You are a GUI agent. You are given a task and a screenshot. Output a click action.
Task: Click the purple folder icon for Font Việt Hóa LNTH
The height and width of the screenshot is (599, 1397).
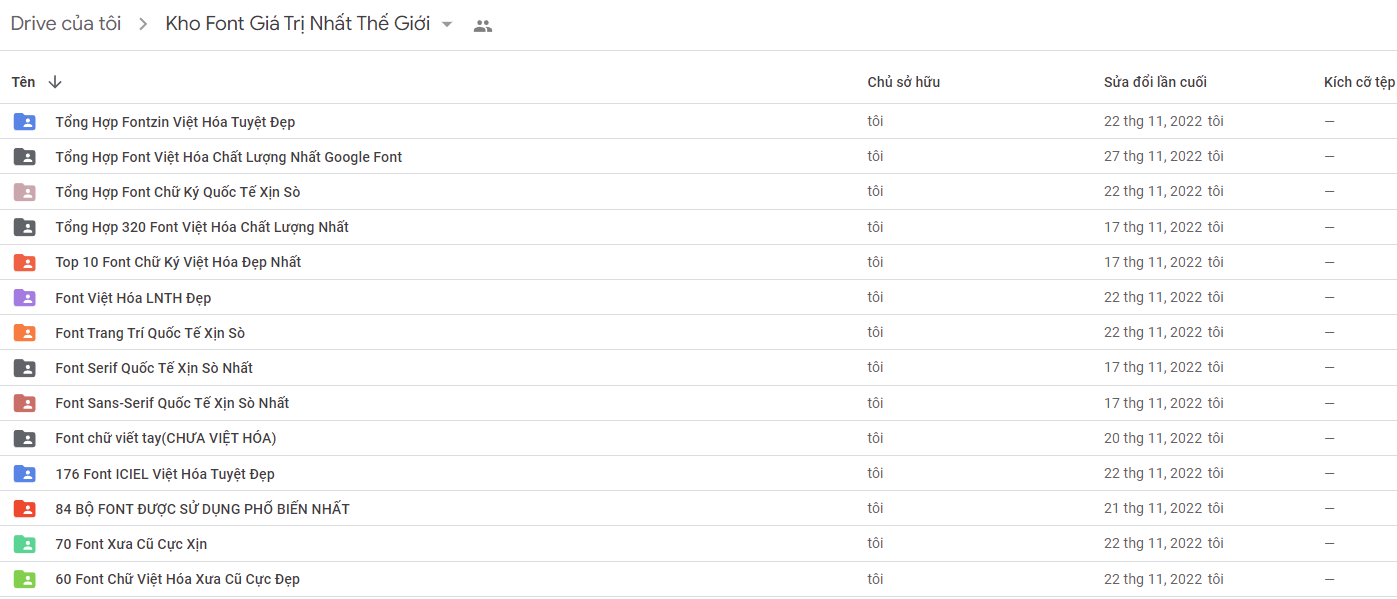(x=24, y=298)
